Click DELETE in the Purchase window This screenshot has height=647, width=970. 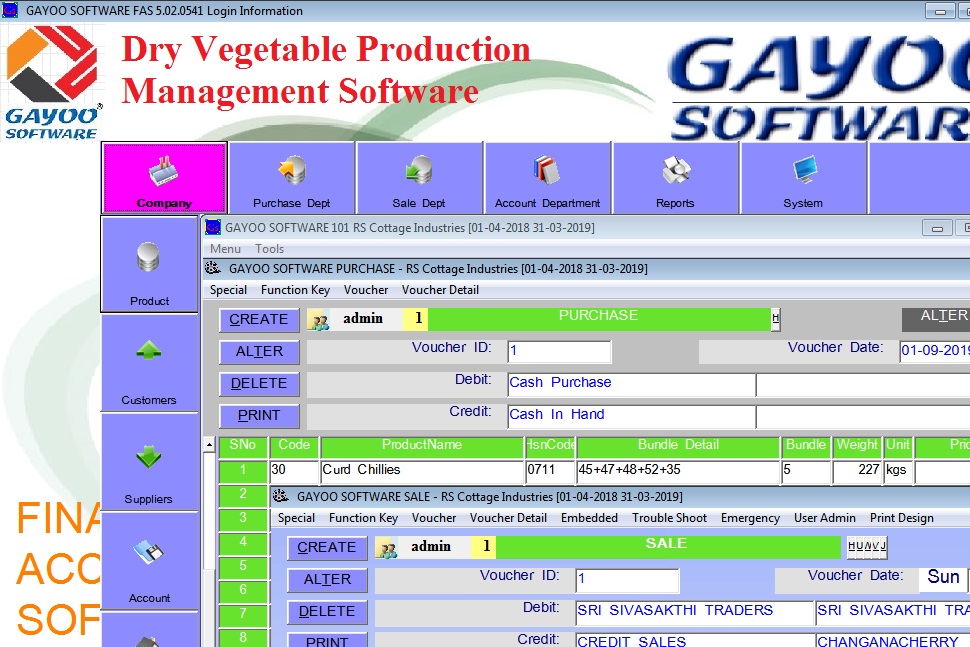click(259, 384)
